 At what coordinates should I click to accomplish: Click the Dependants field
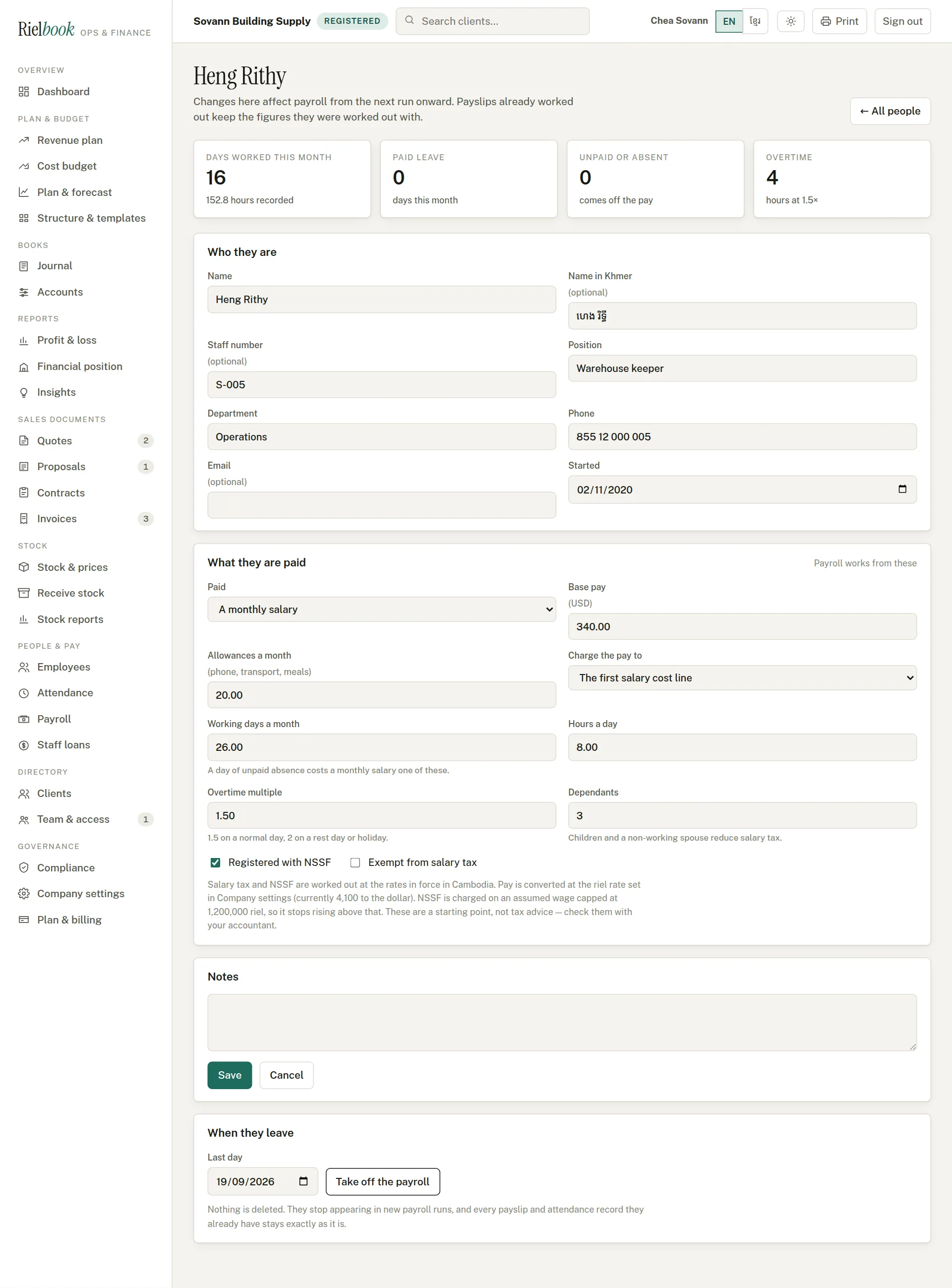click(742, 815)
